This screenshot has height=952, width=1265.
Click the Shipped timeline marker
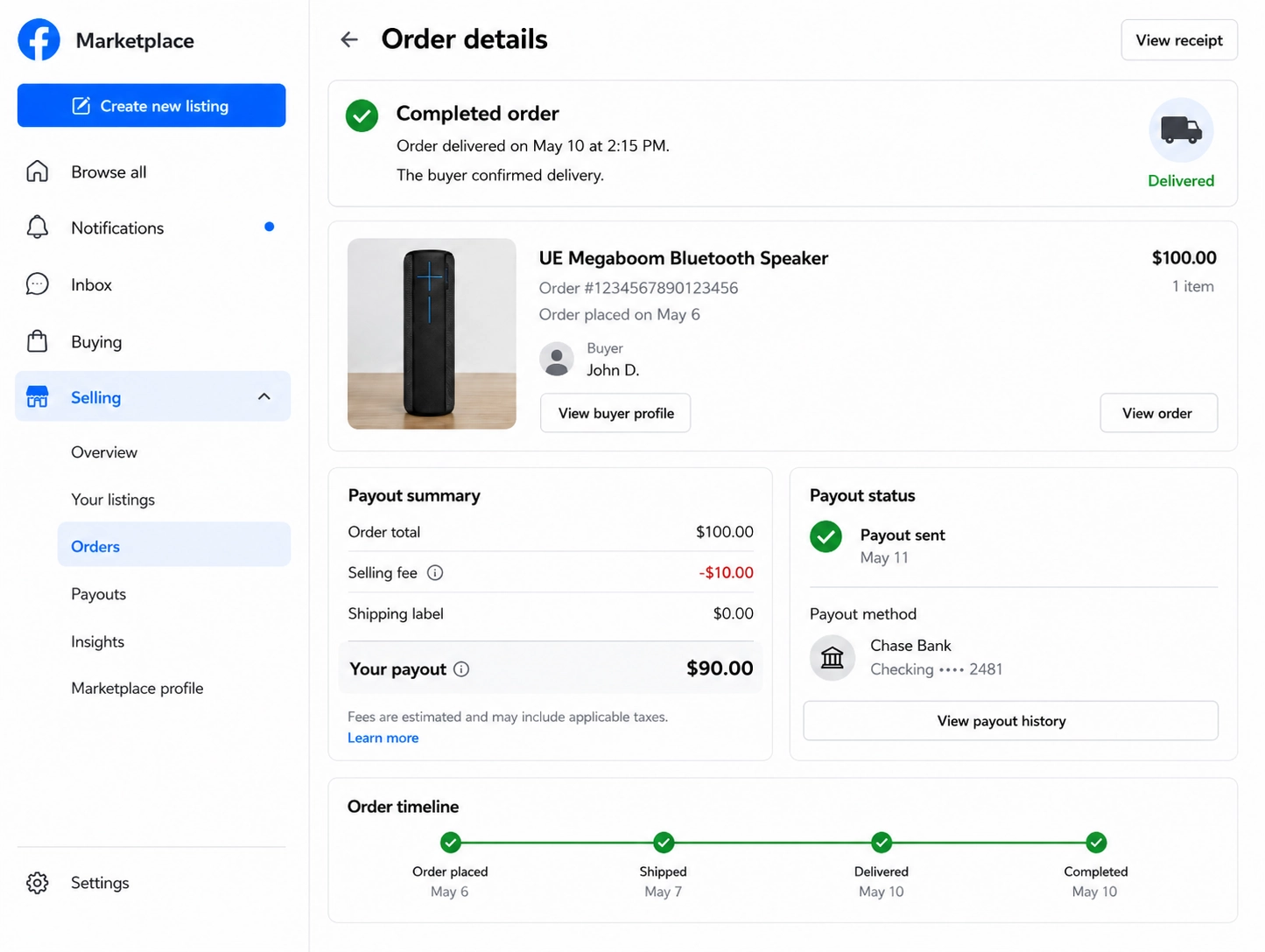click(664, 843)
